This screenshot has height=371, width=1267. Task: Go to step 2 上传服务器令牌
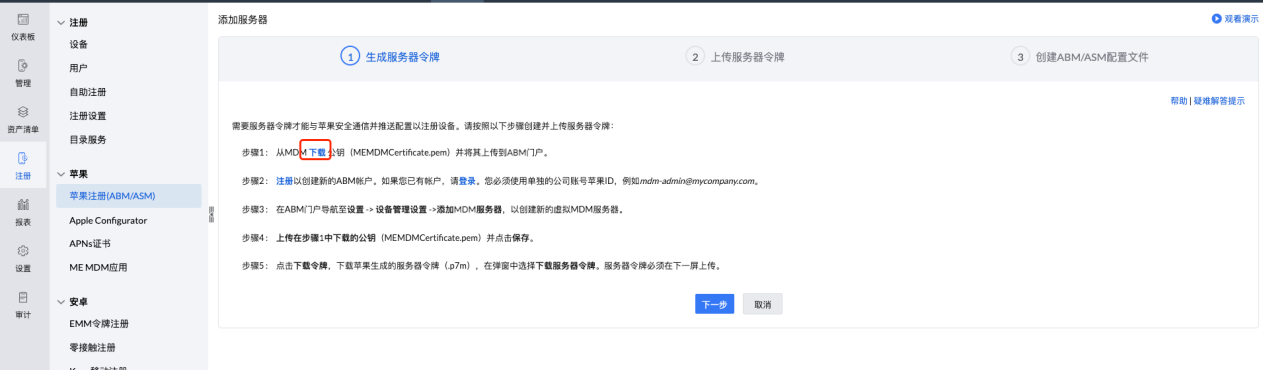coord(735,57)
